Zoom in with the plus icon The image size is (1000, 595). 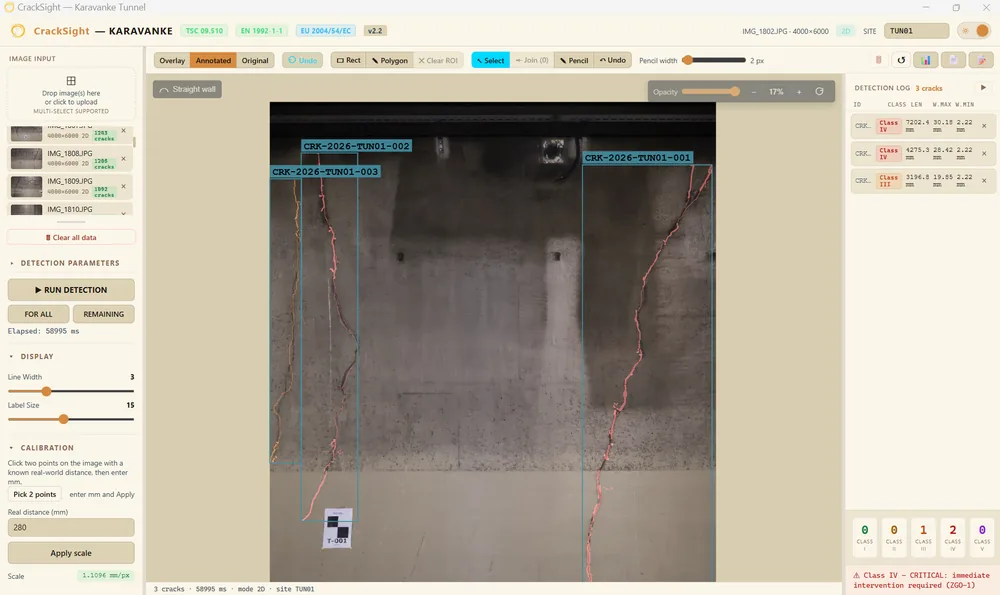click(x=798, y=92)
